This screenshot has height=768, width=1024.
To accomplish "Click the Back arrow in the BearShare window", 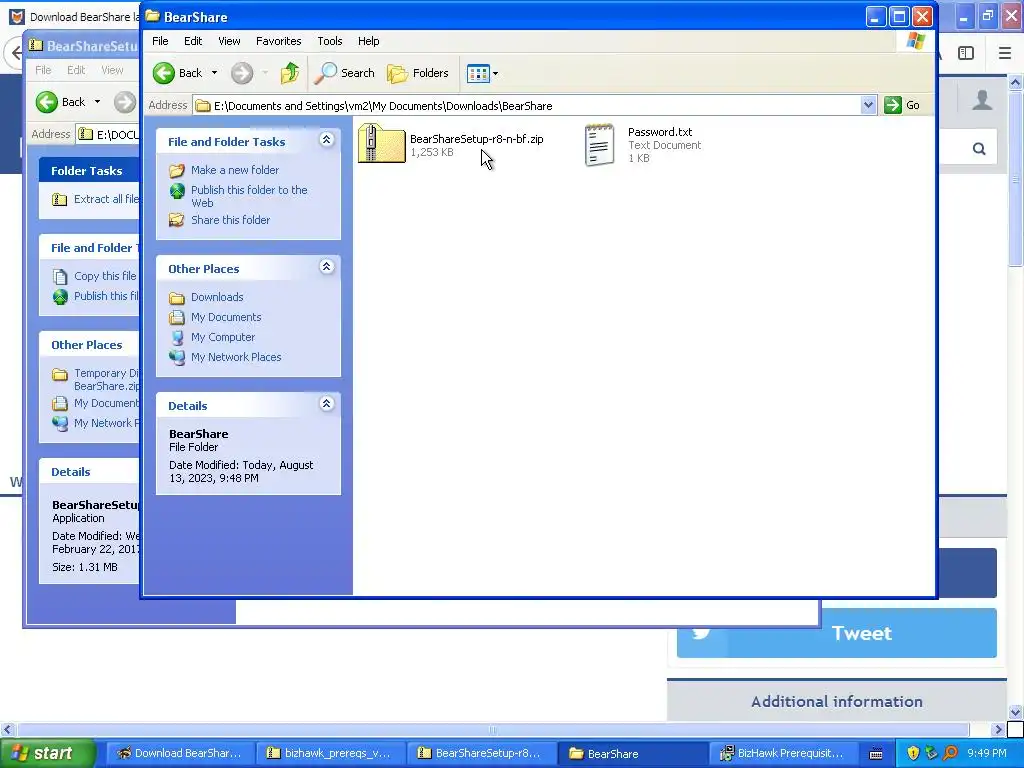I will pos(178,73).
